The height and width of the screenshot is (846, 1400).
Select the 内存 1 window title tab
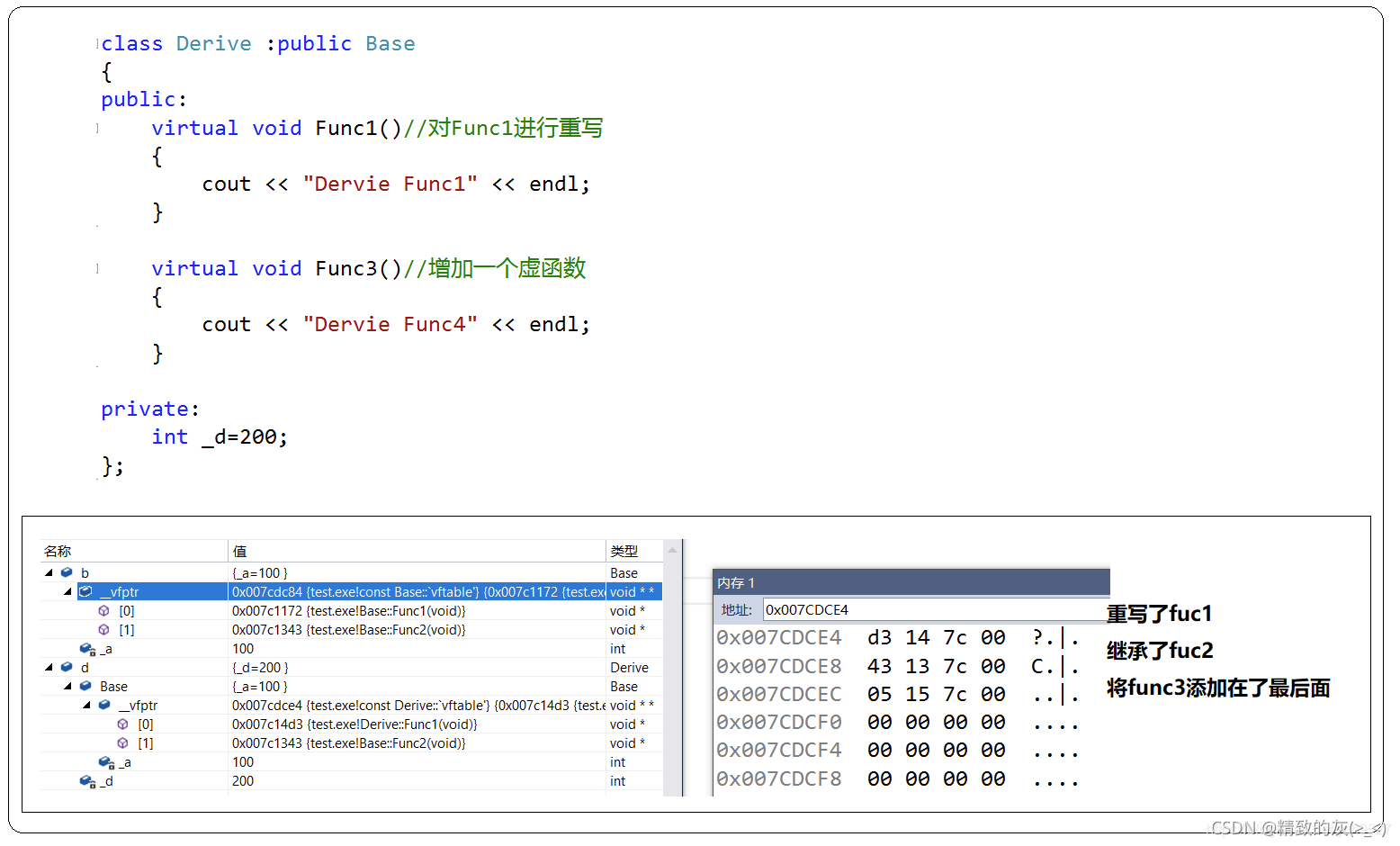(x=736, y=583)
